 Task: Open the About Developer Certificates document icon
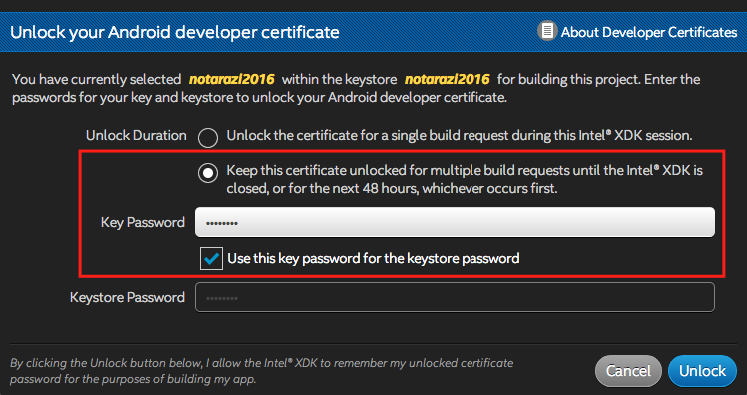click(x=547, y=31)
